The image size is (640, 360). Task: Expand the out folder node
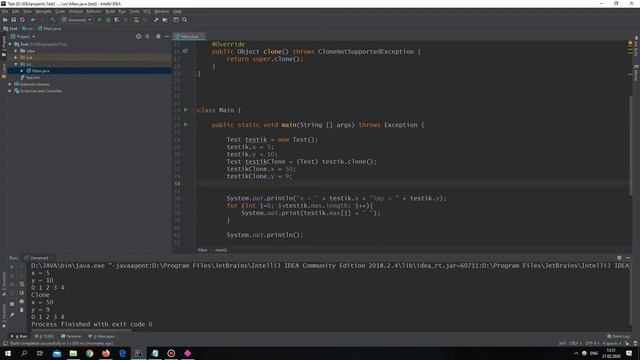pyautogui.click(x=16, y=58)
